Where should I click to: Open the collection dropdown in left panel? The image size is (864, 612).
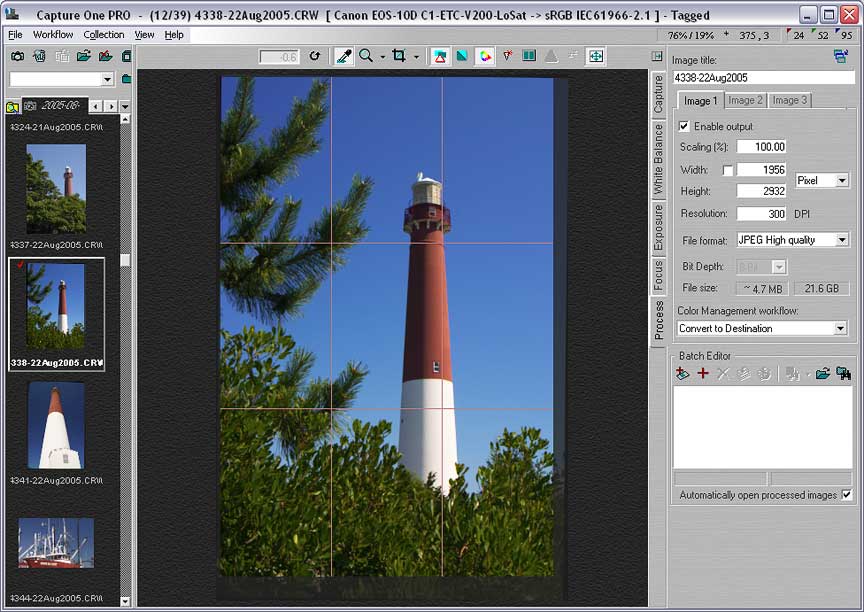click(107, 79)
